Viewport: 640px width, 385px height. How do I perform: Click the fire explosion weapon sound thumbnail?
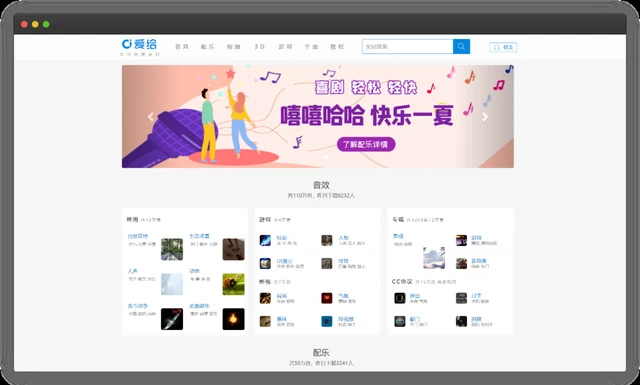[233, 319]
